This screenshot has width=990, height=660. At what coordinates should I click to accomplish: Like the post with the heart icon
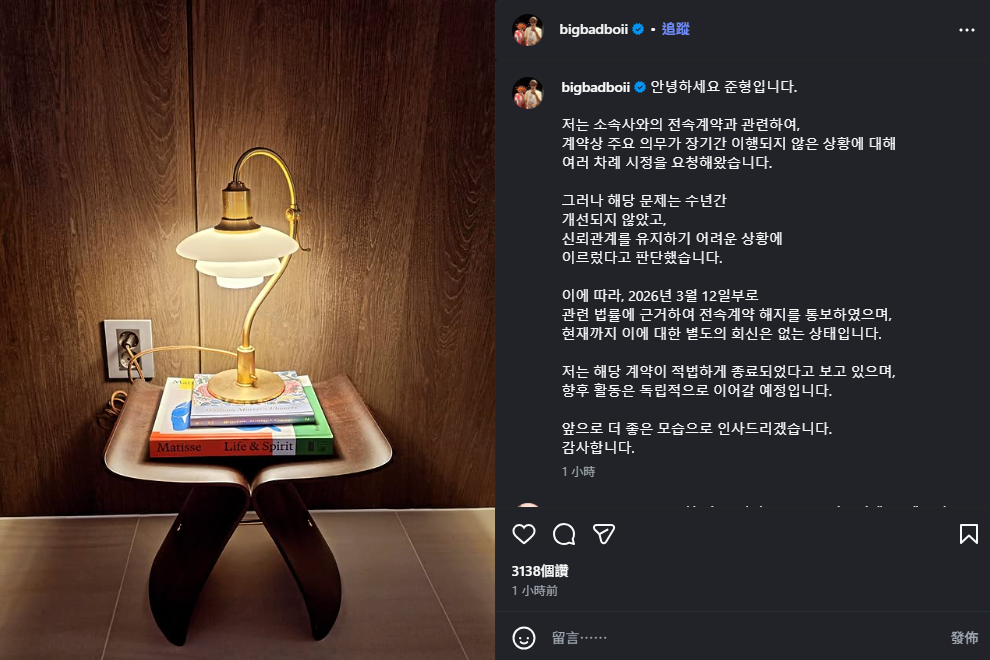click(x=523, y=534)
